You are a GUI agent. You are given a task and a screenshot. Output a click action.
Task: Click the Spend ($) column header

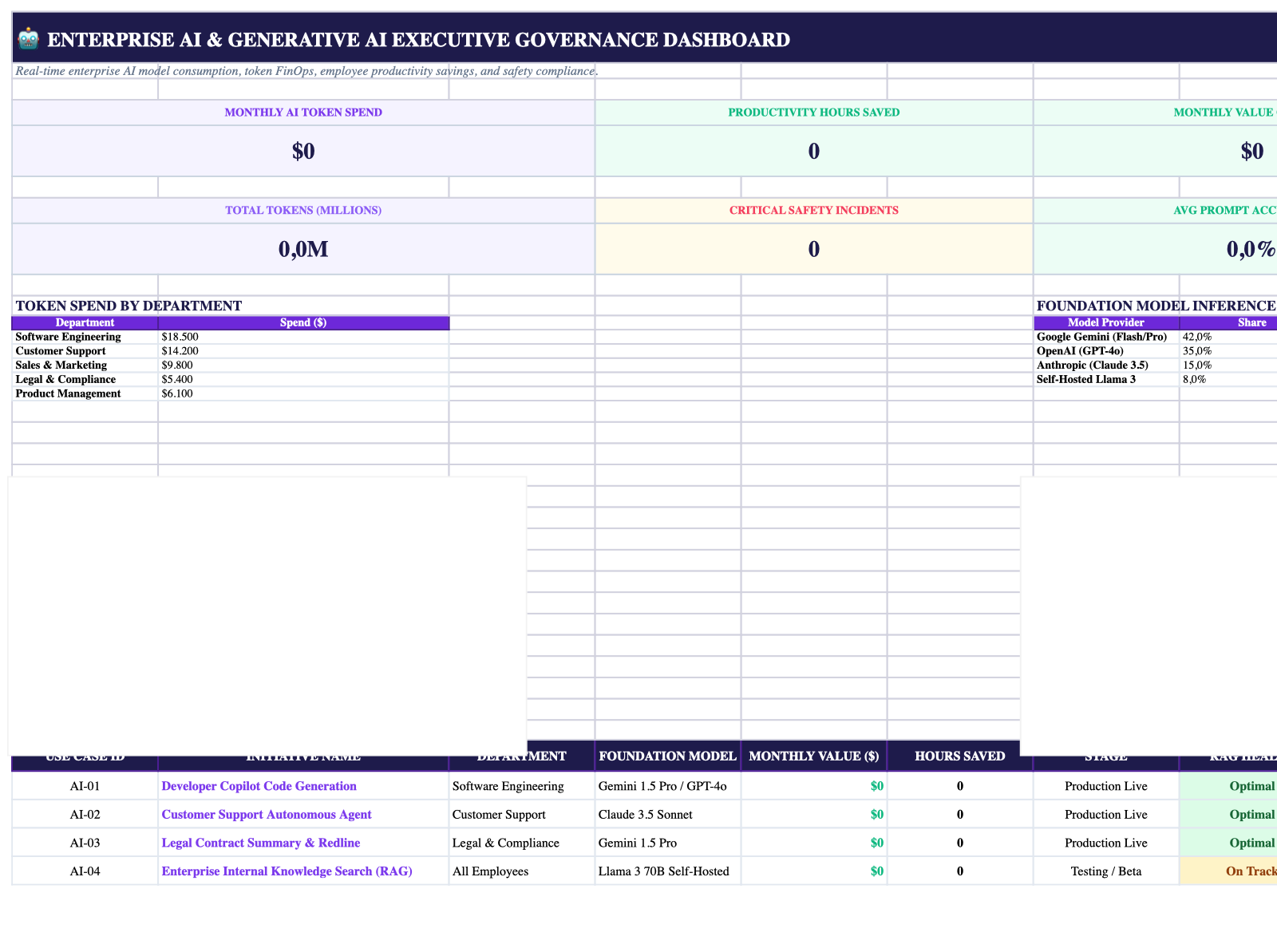(x=303, y=322)
